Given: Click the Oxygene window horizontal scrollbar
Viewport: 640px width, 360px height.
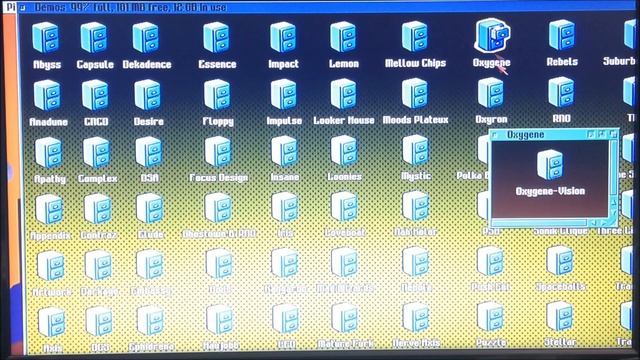Looking at the screenshot, I should point(539,223).
